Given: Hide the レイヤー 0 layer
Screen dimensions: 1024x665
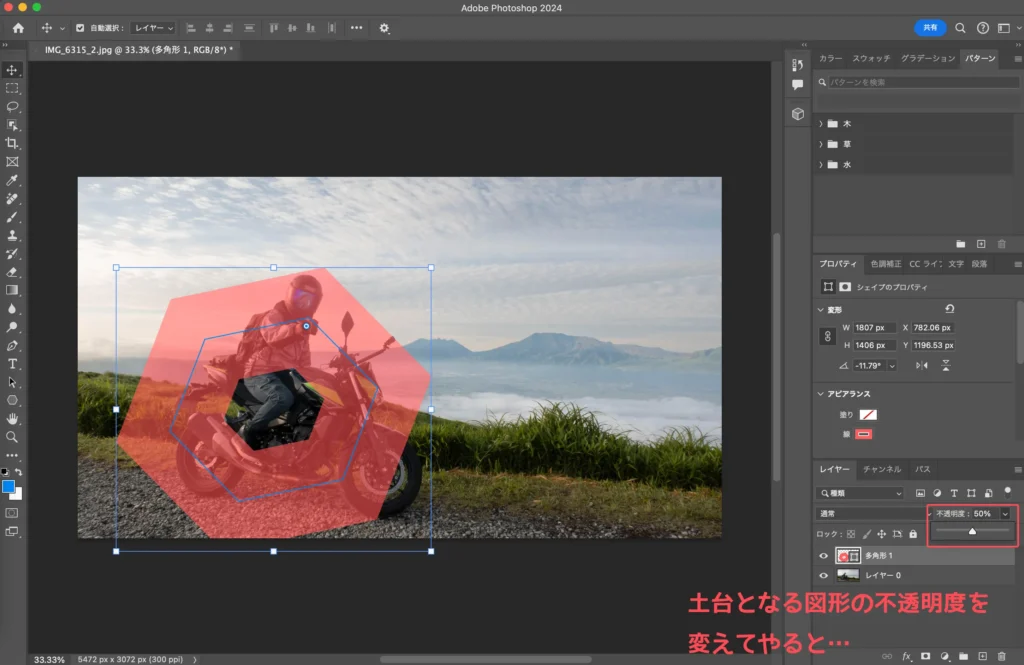Looking at the screenshot, I should (824, 575).
